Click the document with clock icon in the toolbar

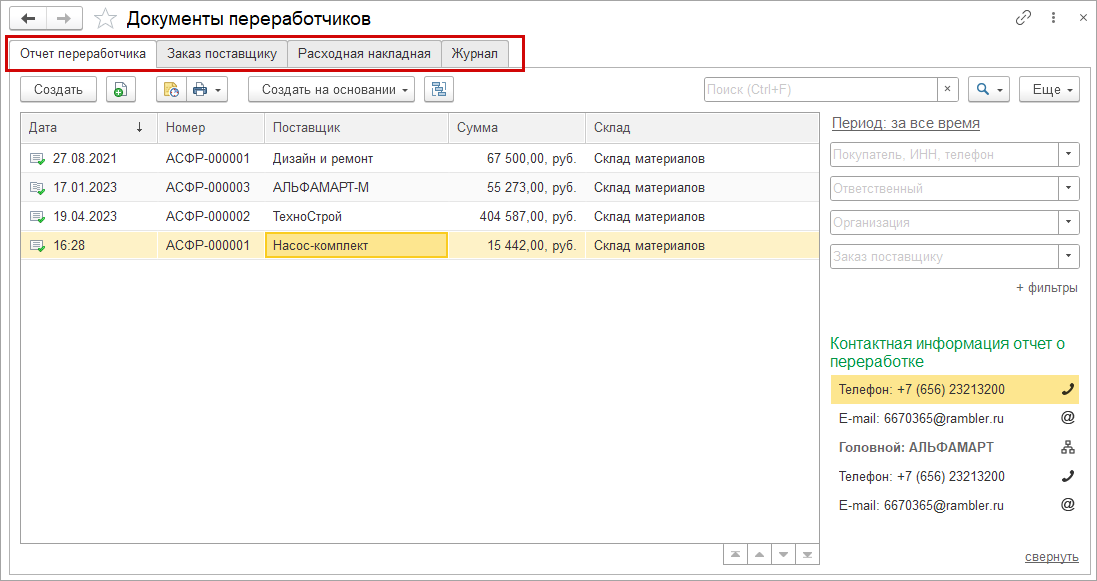tap(171, 90)
